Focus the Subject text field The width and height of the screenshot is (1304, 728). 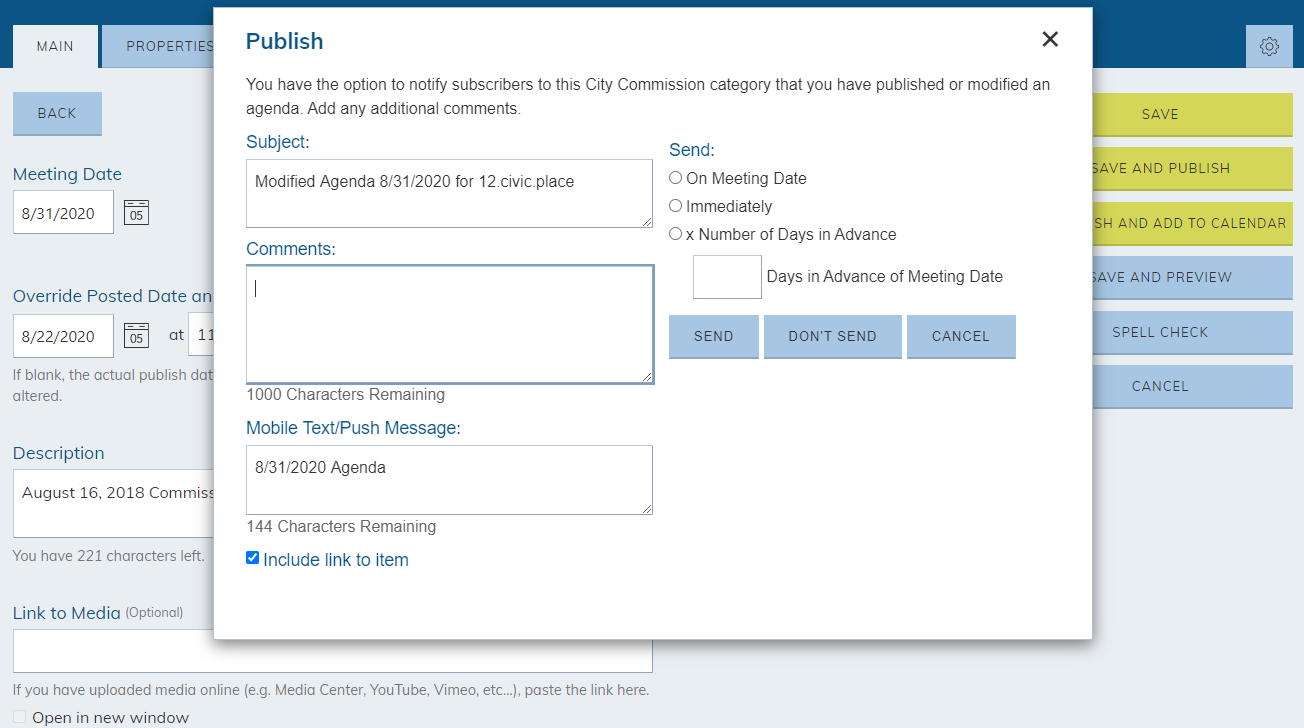point(449,193)
